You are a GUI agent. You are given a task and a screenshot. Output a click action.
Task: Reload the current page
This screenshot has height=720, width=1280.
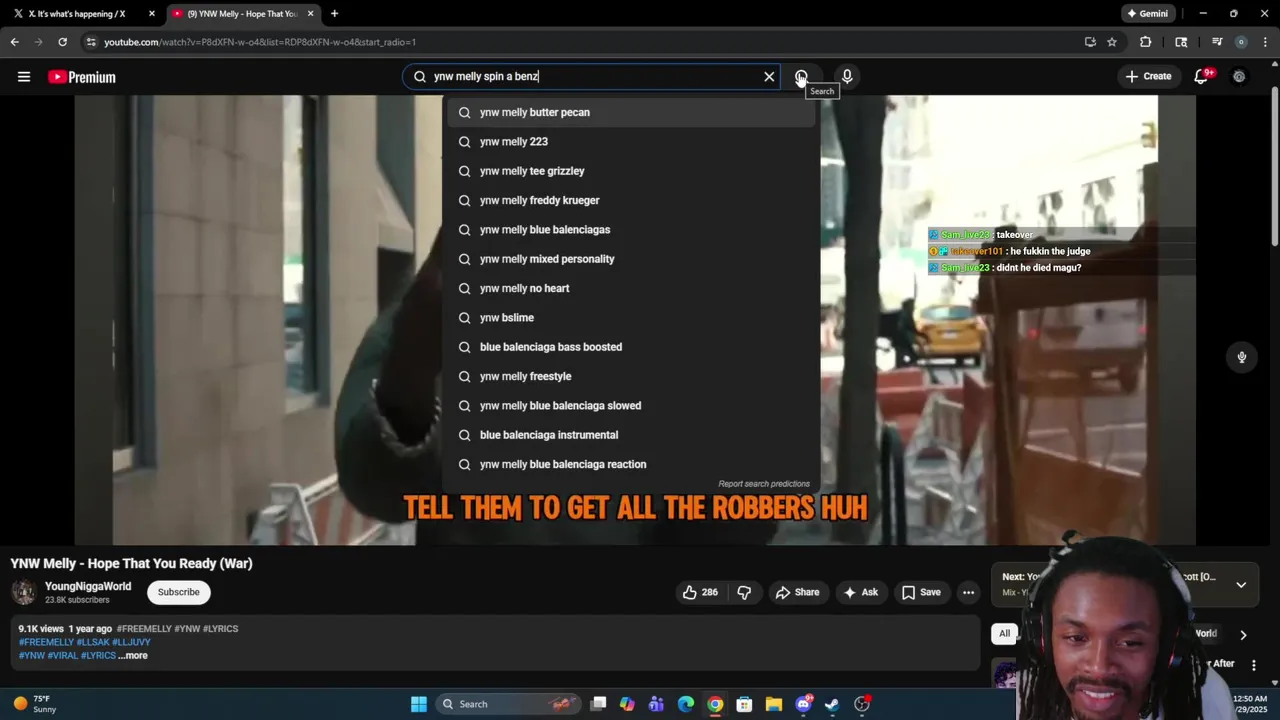[x=63, y=42]
